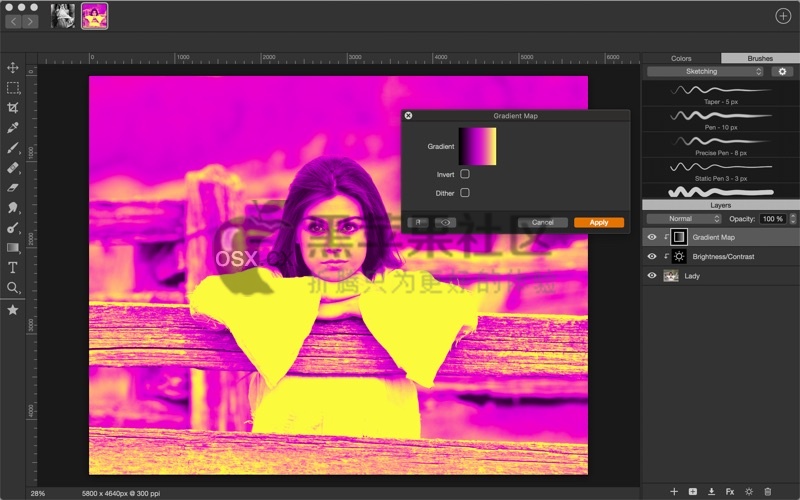Add a new layer group
800x500 pixels.
pyautogui.click(x=693, y=491)
